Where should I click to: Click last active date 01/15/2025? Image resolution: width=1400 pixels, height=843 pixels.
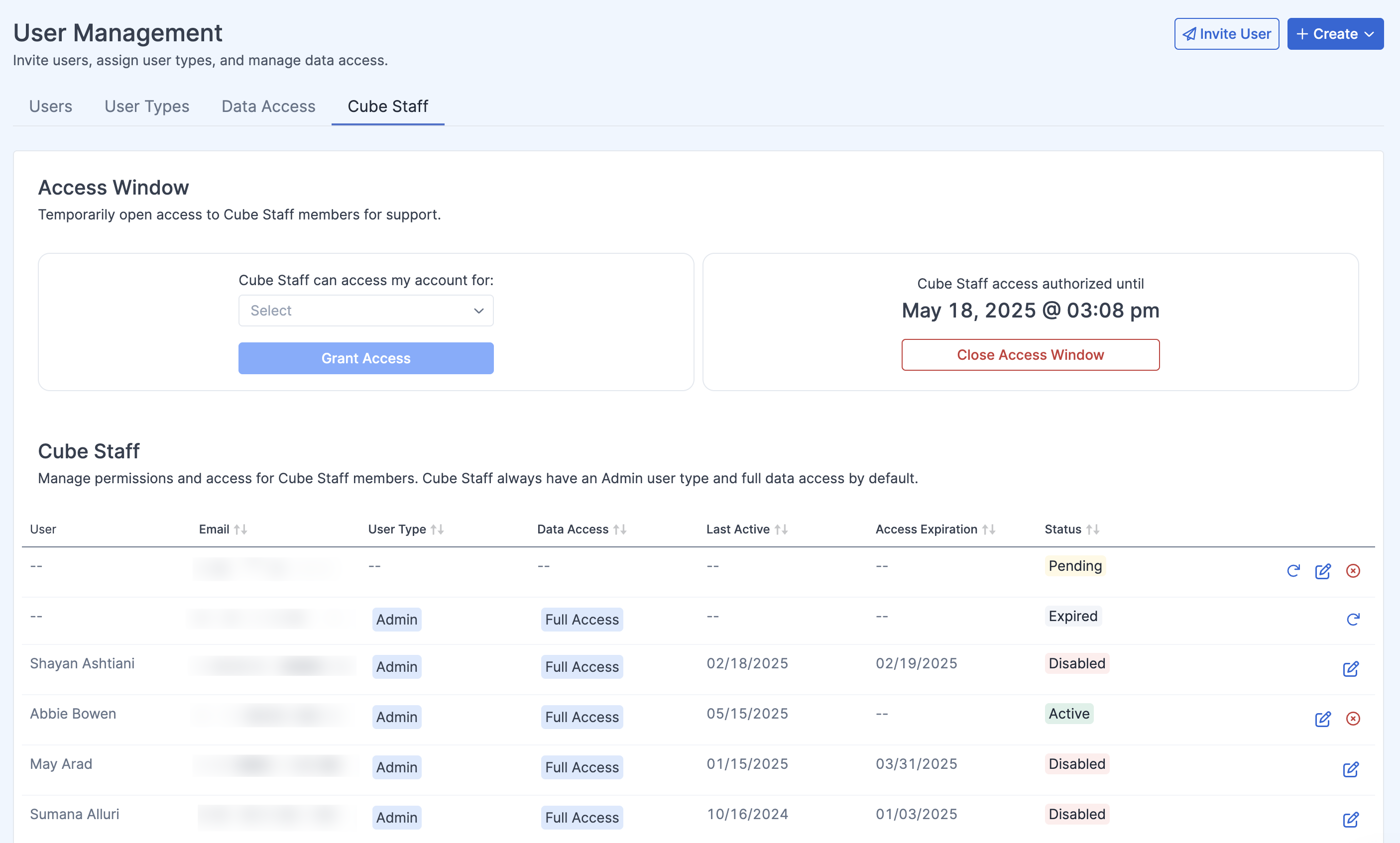[747, 763]
